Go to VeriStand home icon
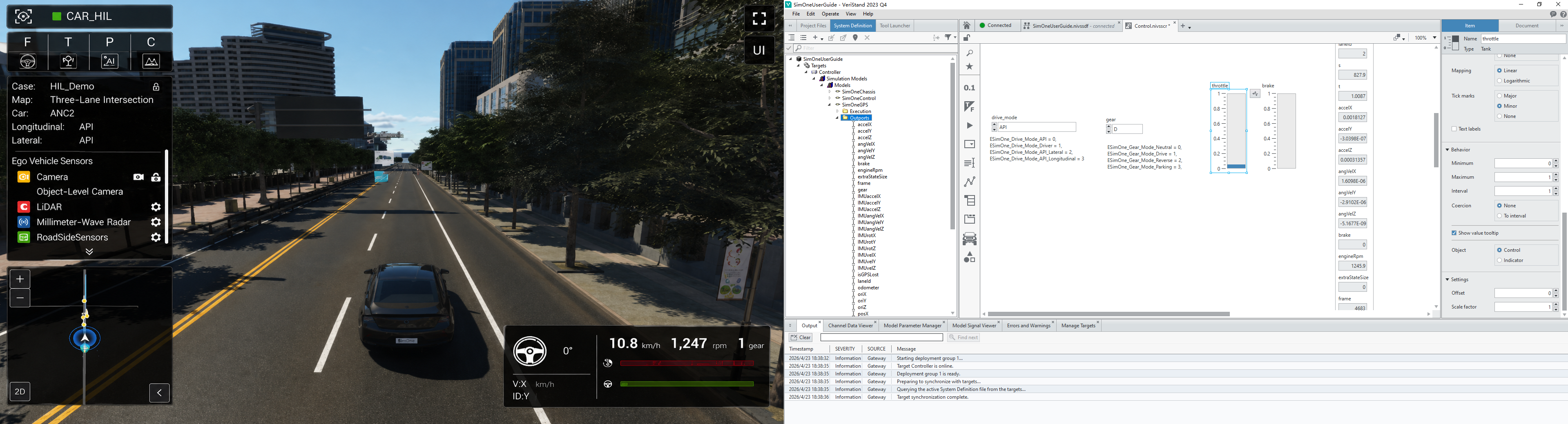 (x=967, y=26)
